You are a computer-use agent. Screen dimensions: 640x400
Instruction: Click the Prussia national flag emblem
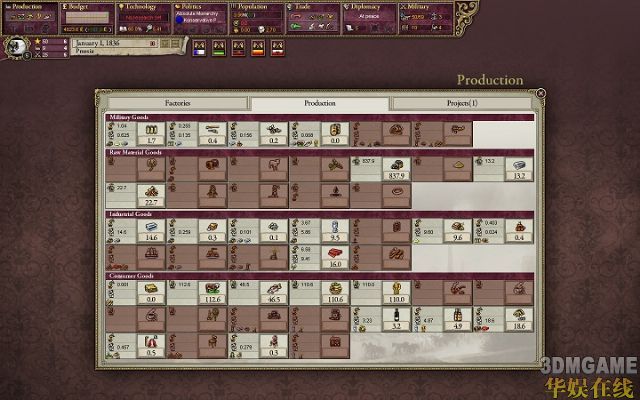pyautogui.click(x=17, y=47)
